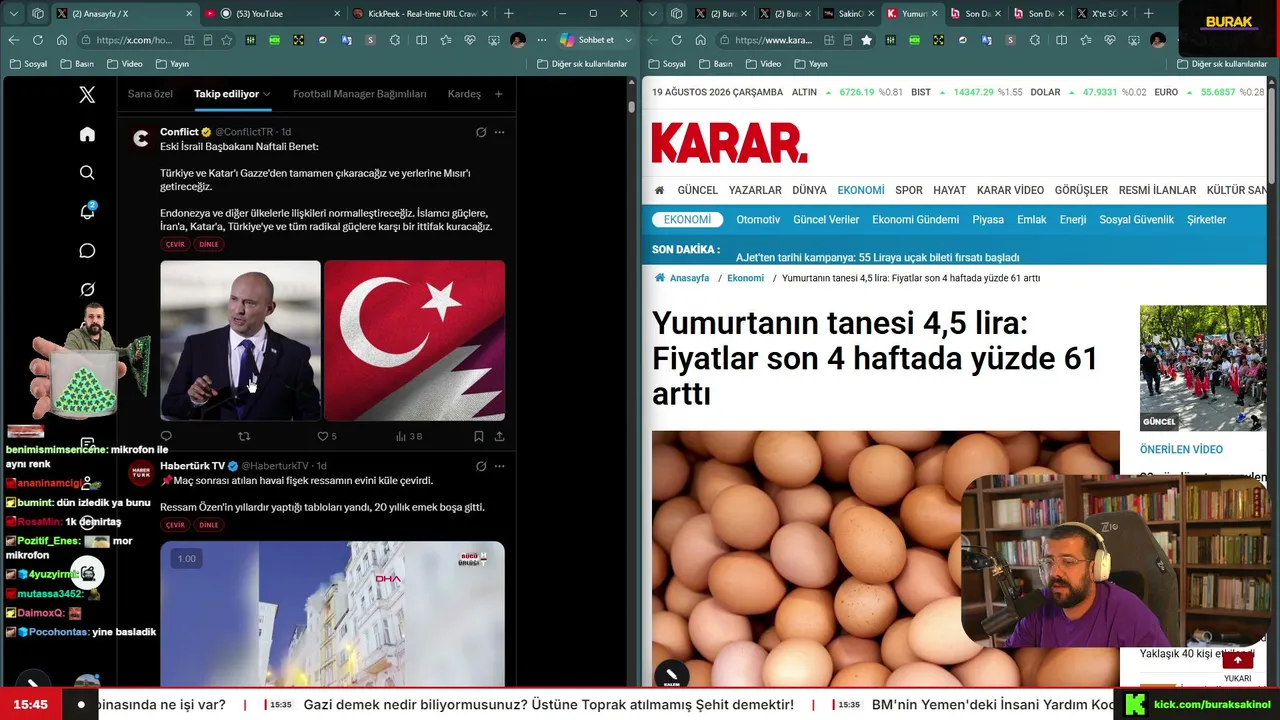
Task: Add a timeline with the plus after Kardeş
Action: [x=498, y=94]
